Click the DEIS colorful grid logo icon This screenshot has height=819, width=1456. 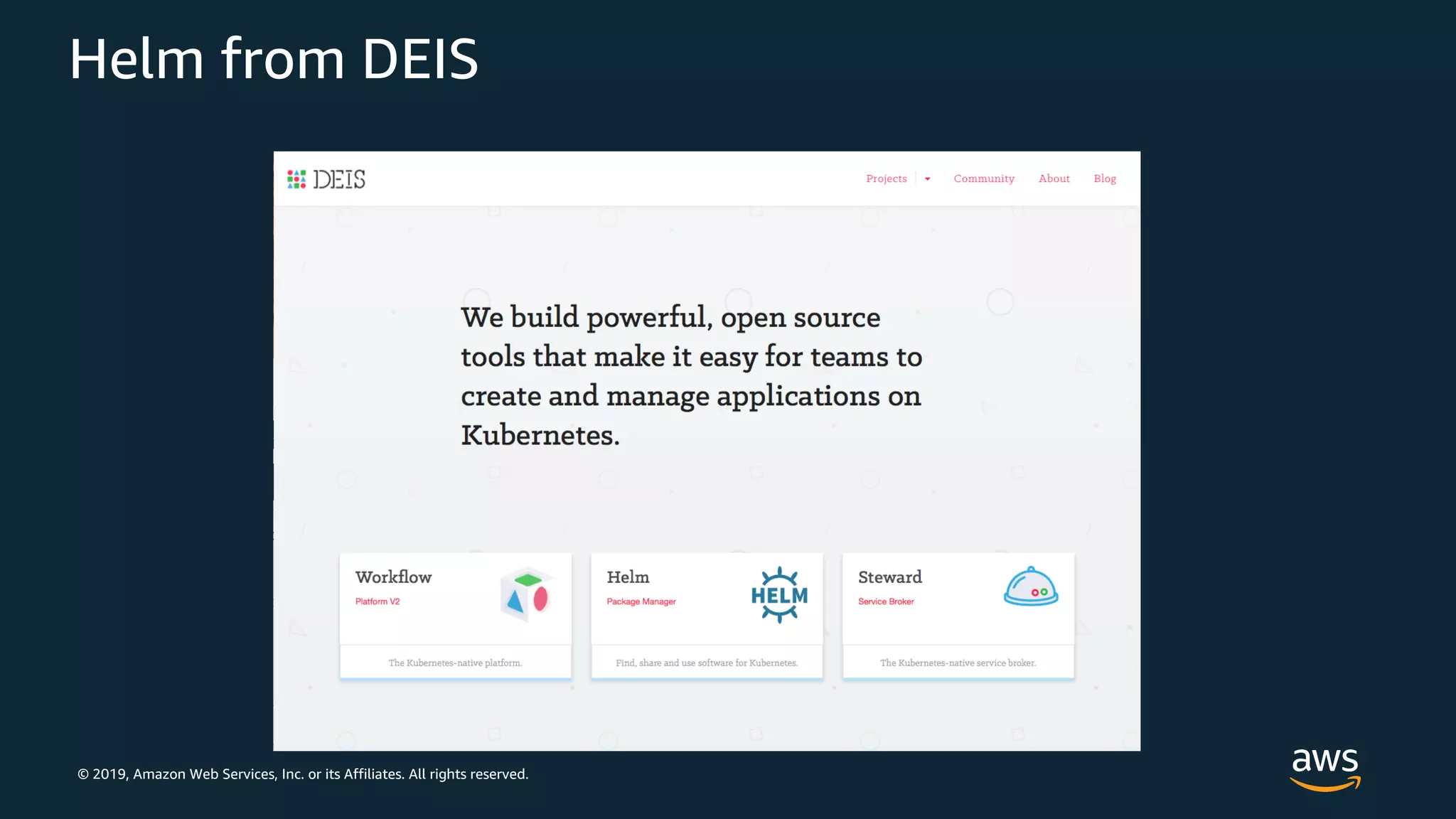tap(296, 179)
